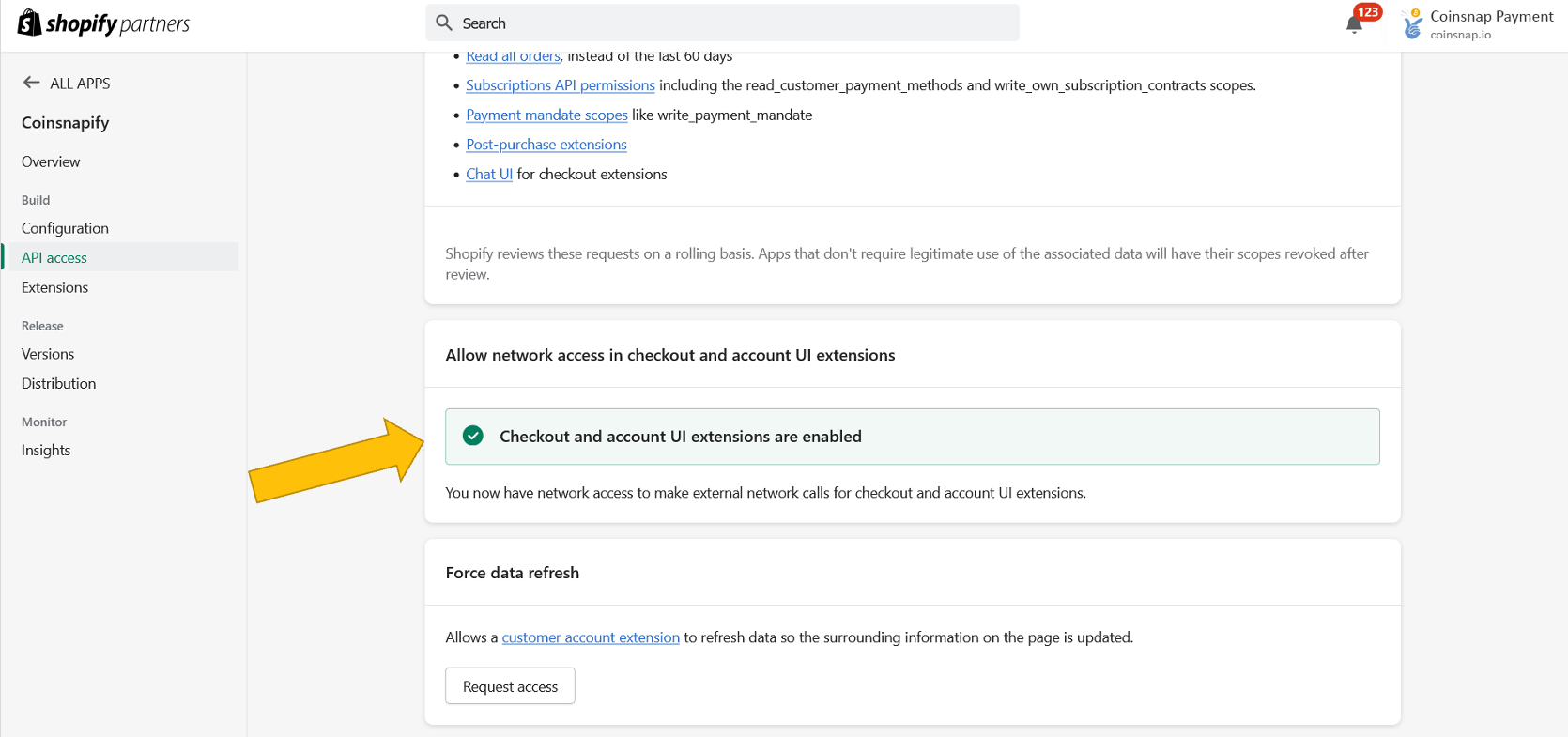Open the Versions page

(x=48, y=354)
